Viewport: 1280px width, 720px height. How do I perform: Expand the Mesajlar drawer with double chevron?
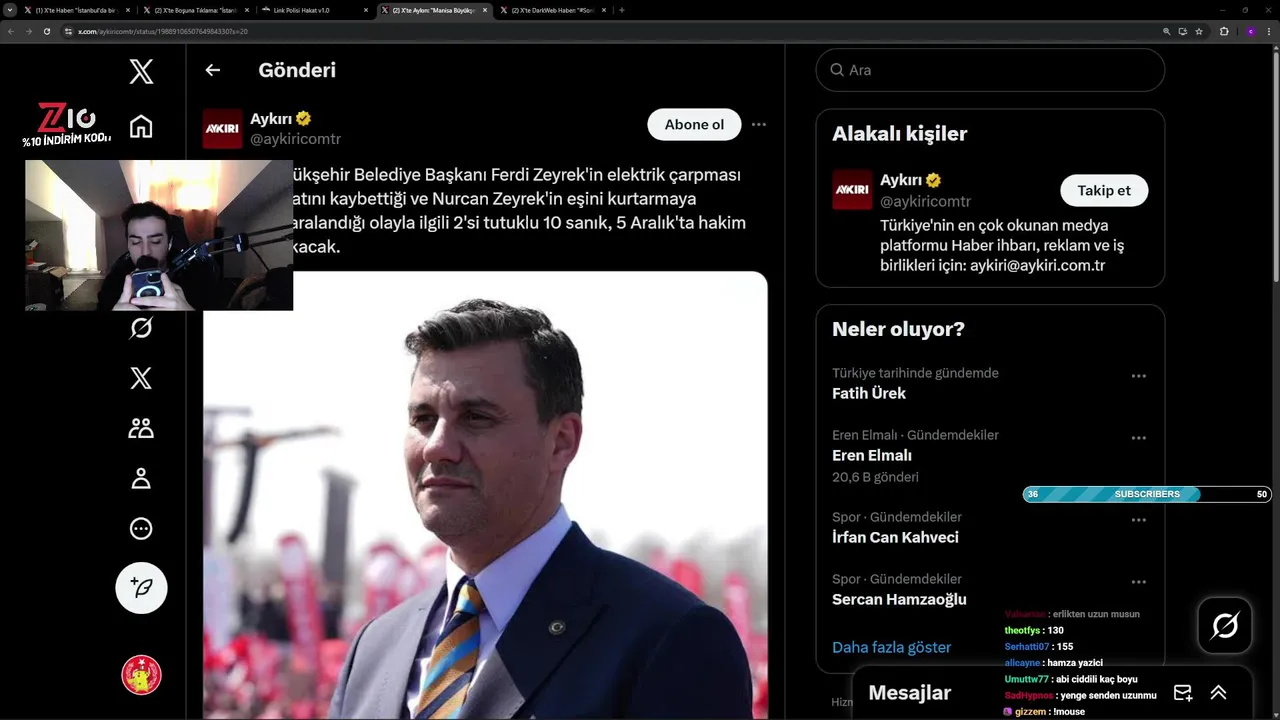pyautogui.click(x=1218, y=692)
